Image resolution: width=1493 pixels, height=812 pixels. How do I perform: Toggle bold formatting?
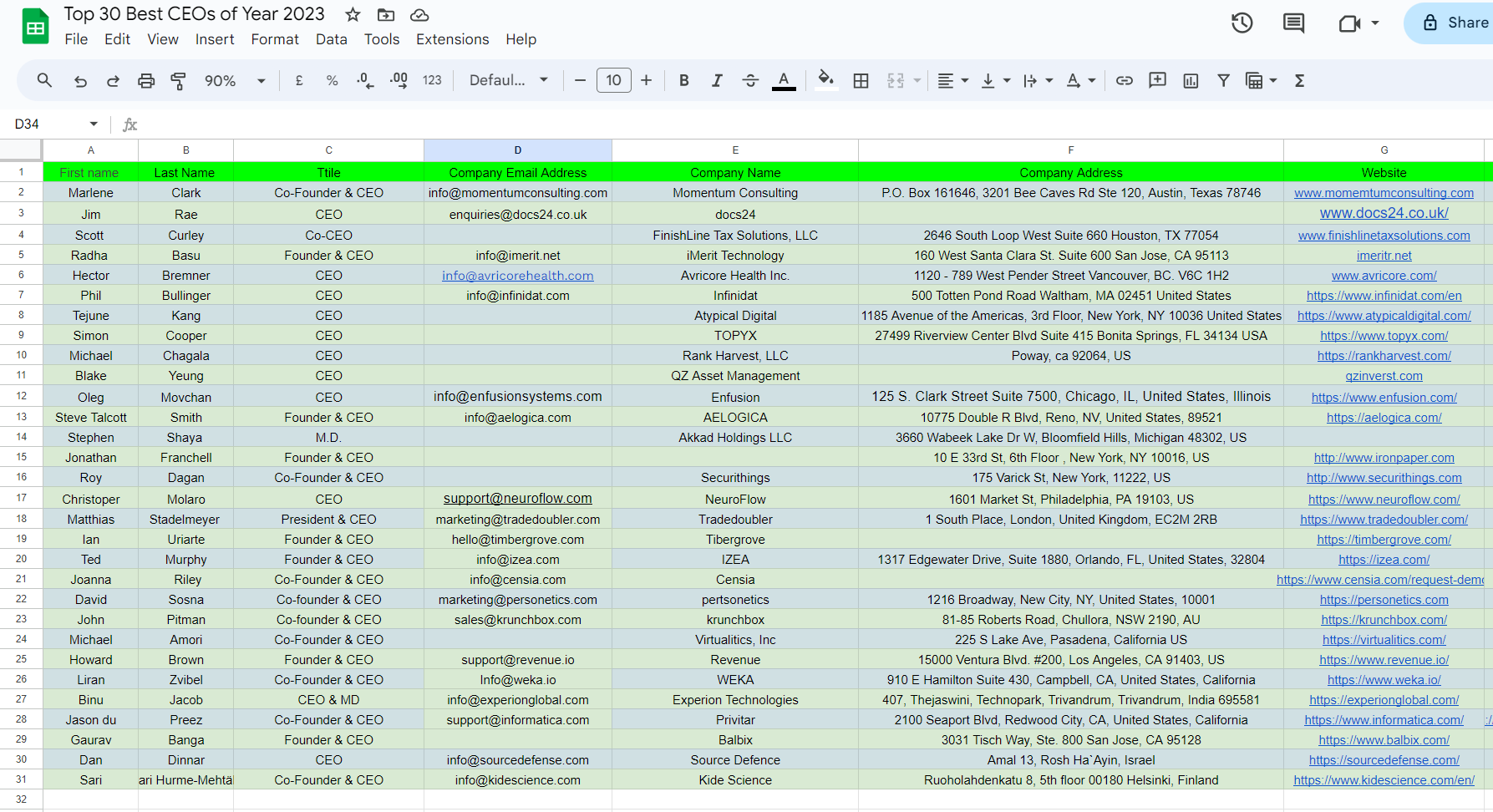click(x=683, y=80)
